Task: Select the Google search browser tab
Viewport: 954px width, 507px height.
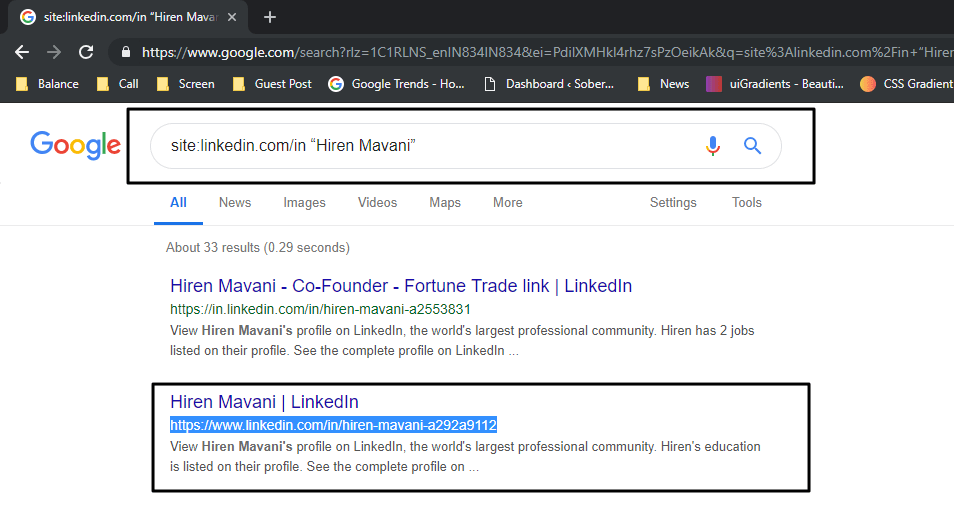Action: point(128,17)
